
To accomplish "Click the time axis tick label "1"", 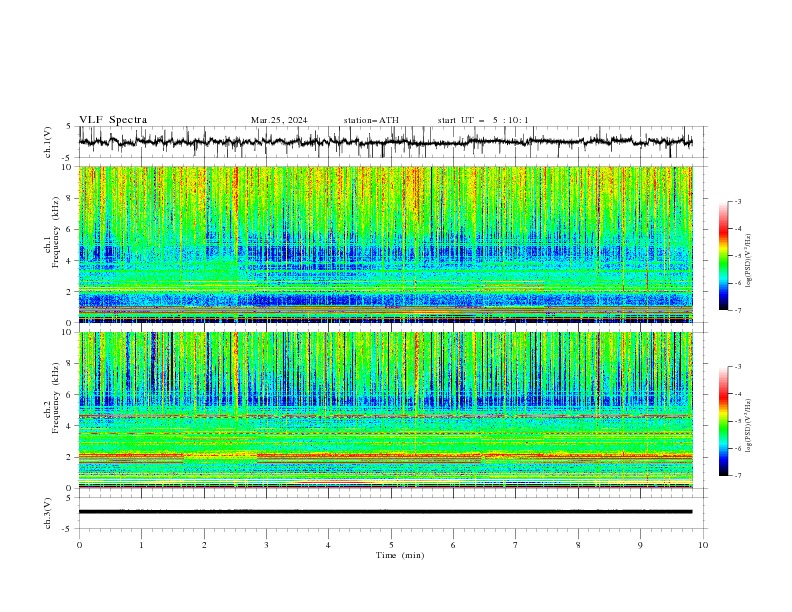I will pyautogui.click(x=141, y=545).
